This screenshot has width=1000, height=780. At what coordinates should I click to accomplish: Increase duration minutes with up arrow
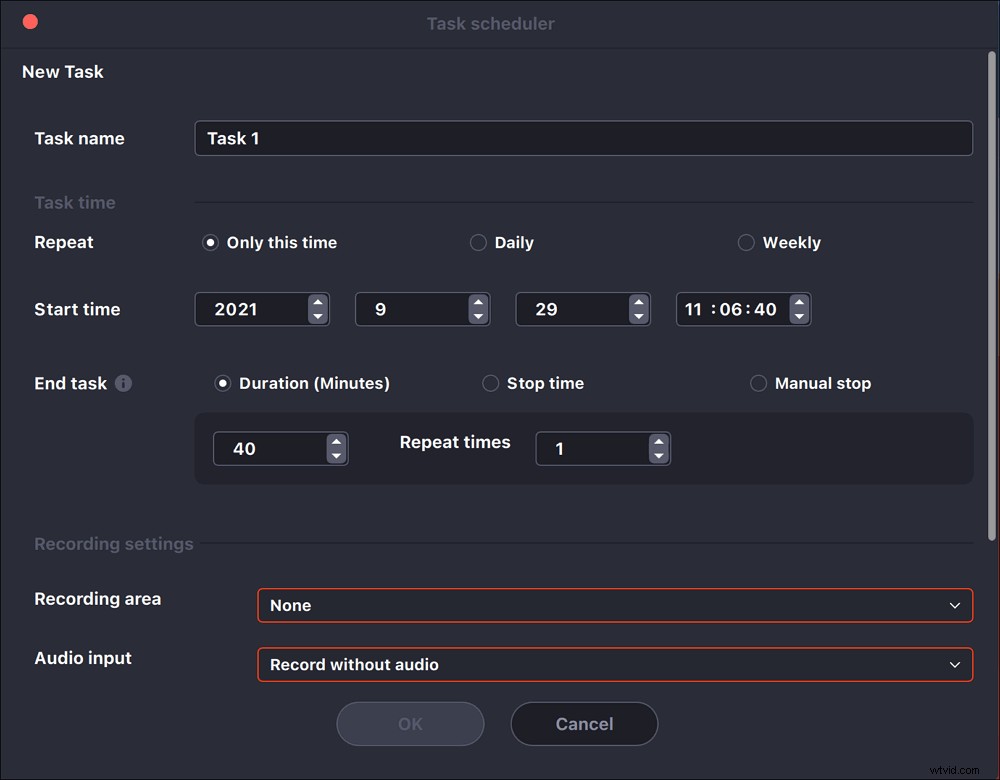(336, 441)
